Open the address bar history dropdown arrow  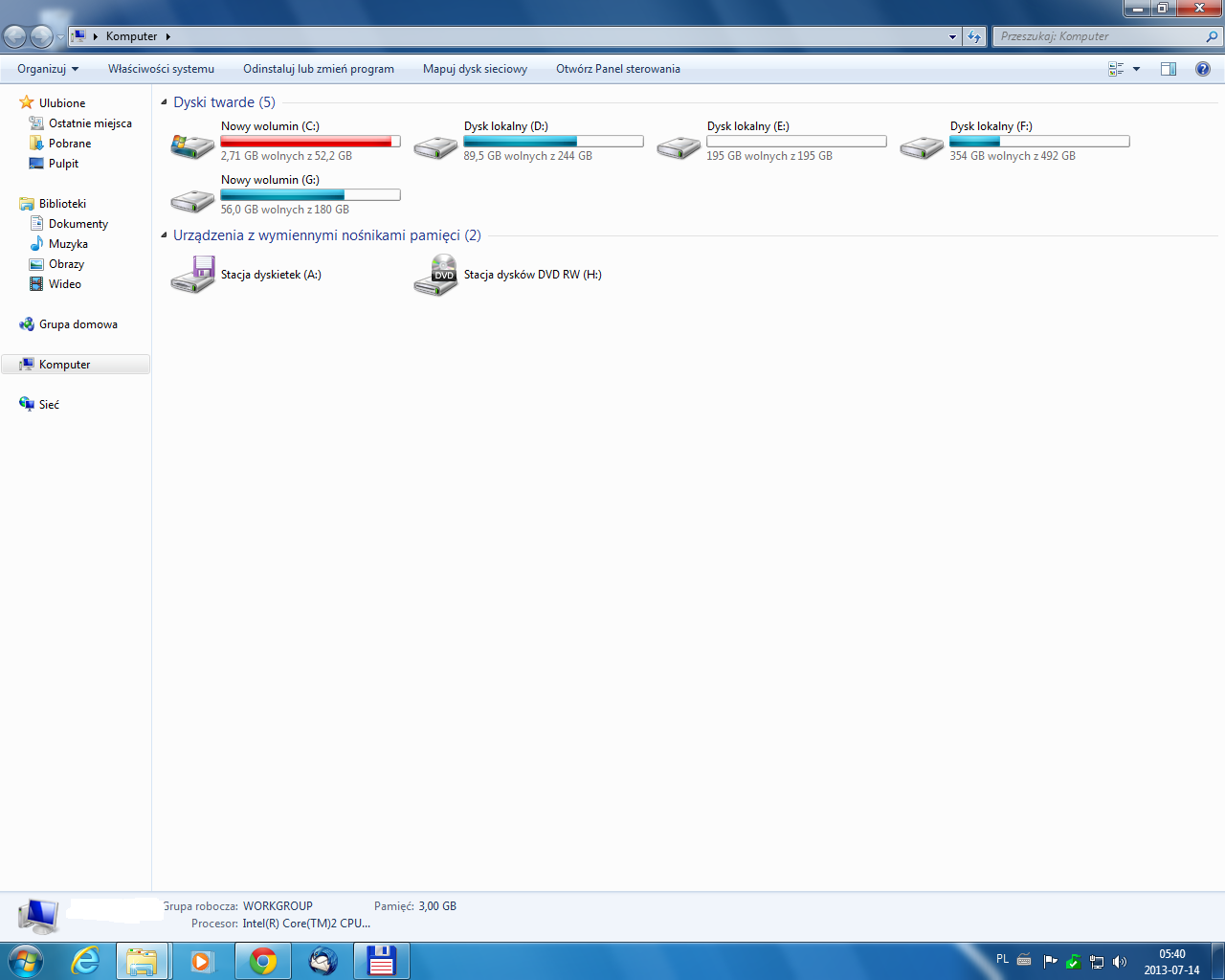951,36
